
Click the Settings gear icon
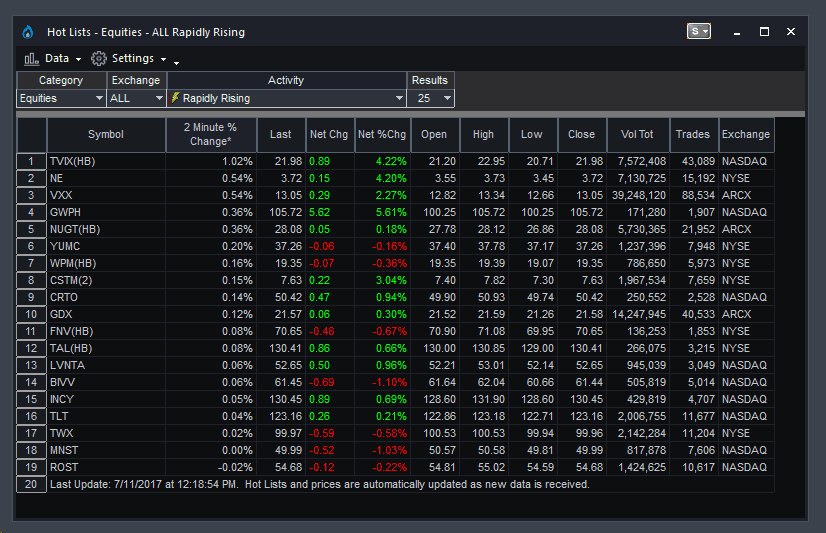pyautogui.click(x=99, y=59)
